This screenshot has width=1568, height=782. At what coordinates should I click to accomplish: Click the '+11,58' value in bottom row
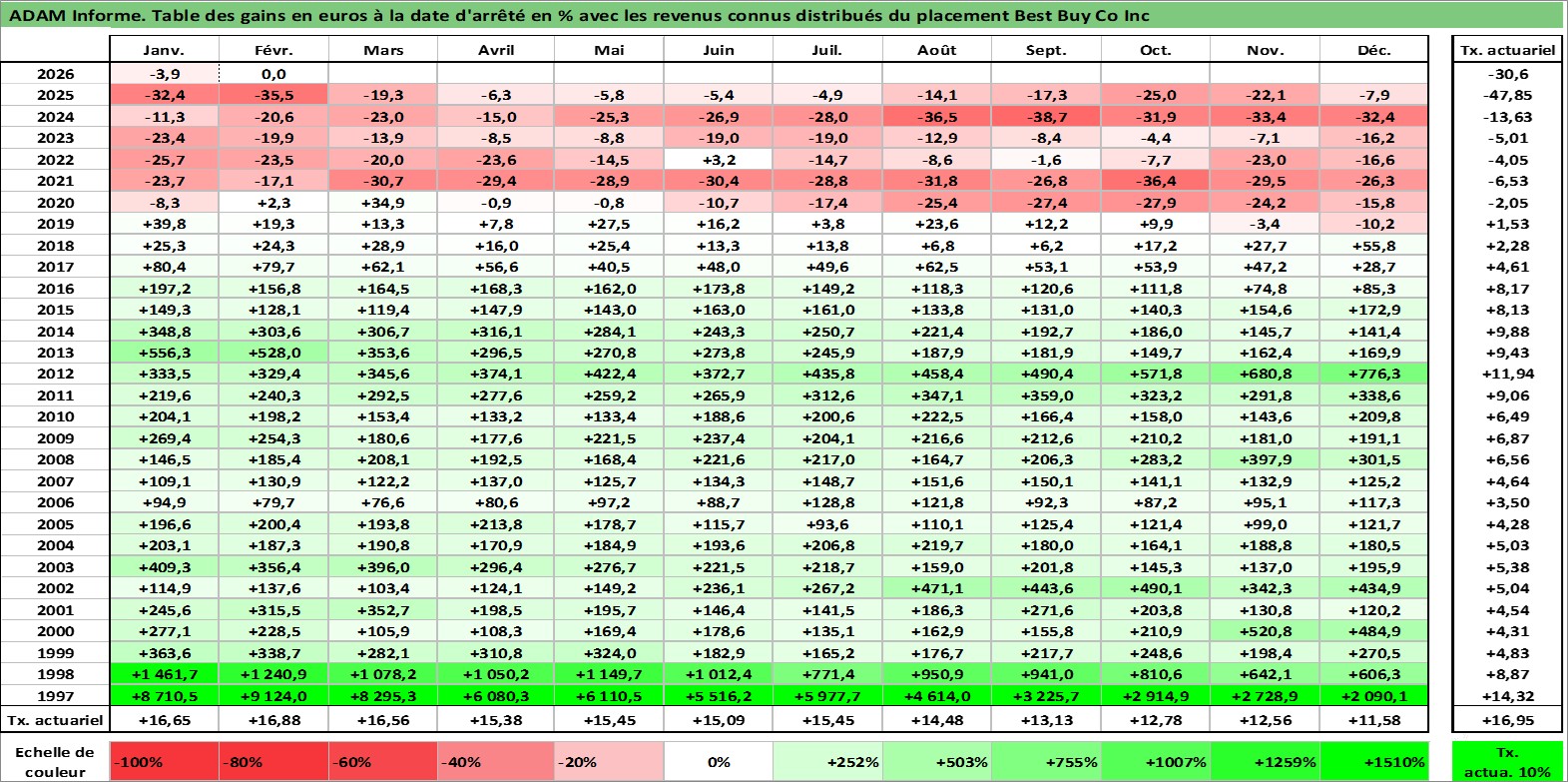pyautogui.click(x=1373, y=720)
